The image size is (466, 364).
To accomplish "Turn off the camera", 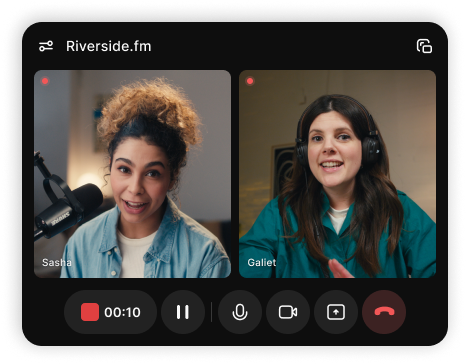I will [x=288, y=312].
